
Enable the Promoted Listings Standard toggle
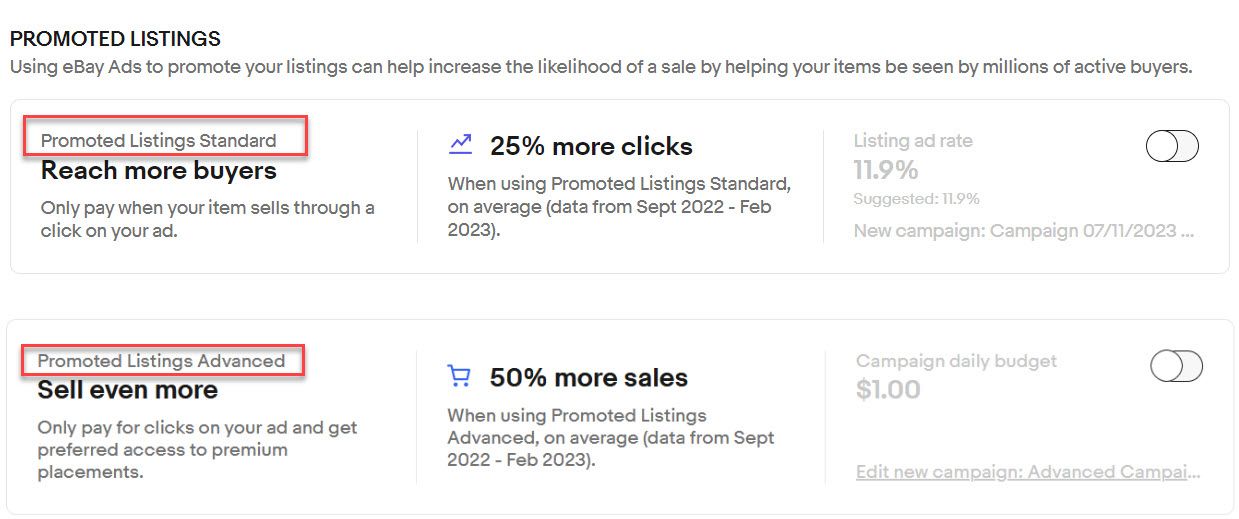coord(1172,147)
